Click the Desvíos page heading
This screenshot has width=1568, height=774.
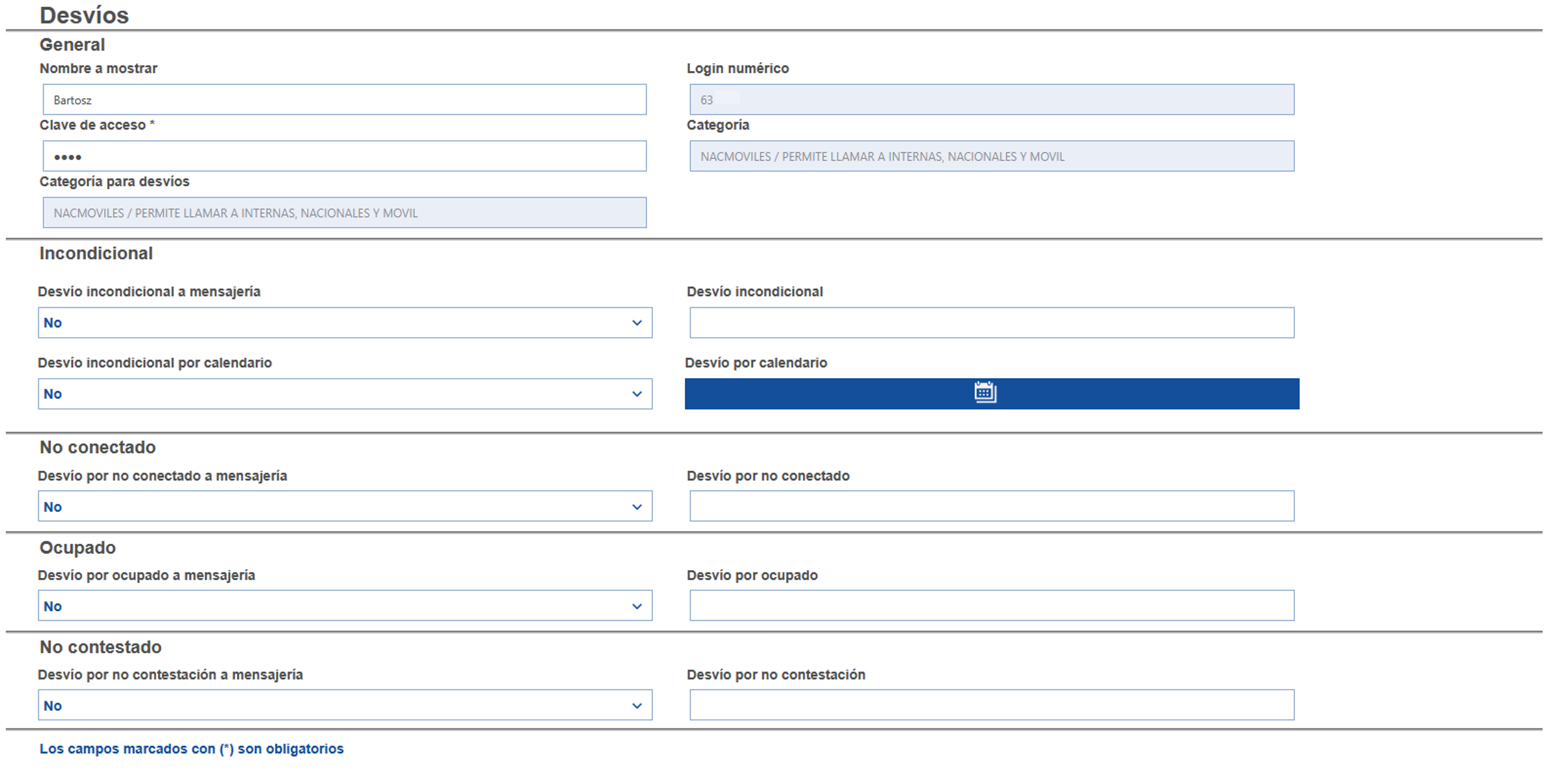[x=84, y=15]
